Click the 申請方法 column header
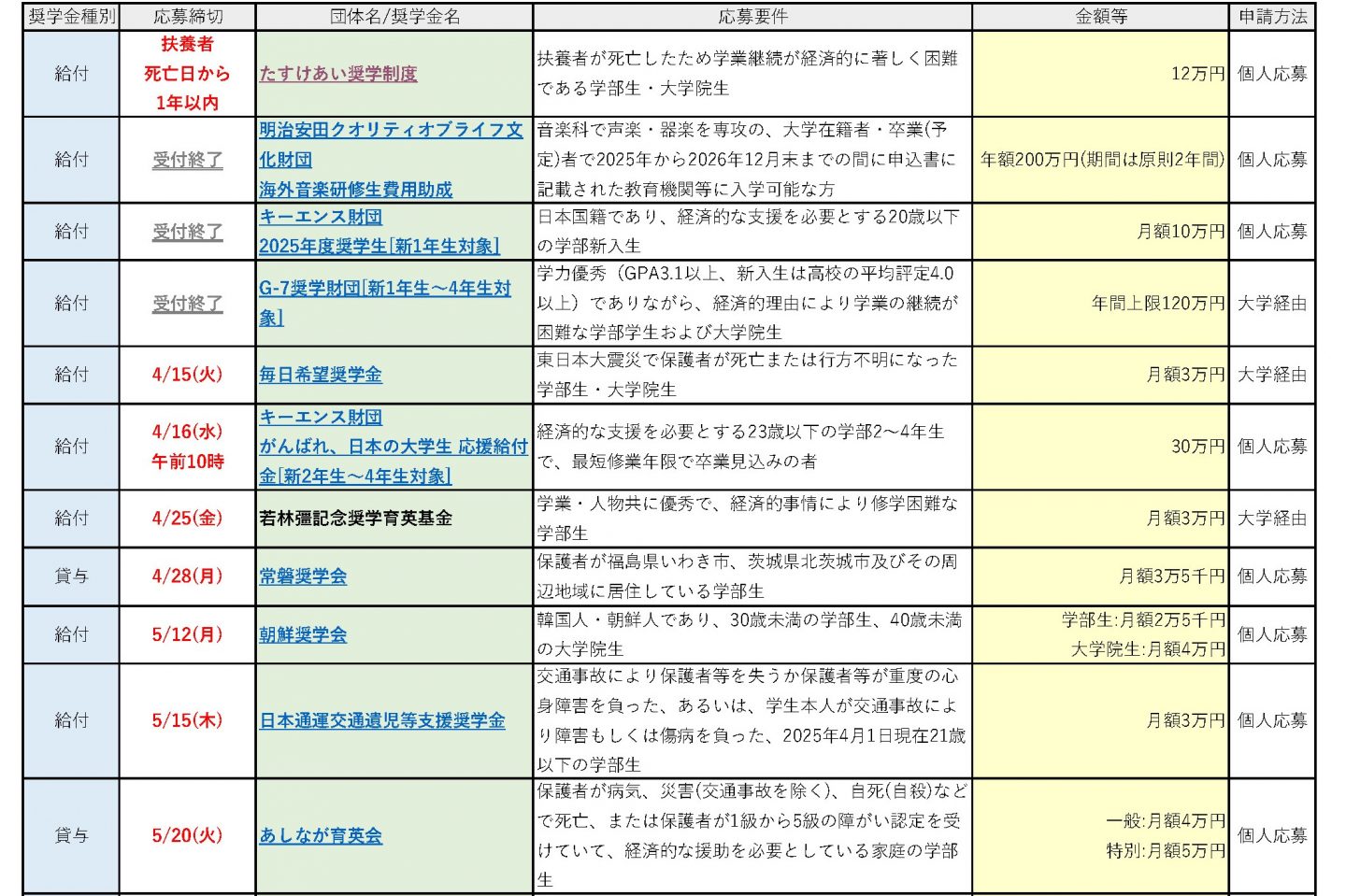Image resolution: width=1346 pixels, height=896 pixels. click(x=1271, y=17)
